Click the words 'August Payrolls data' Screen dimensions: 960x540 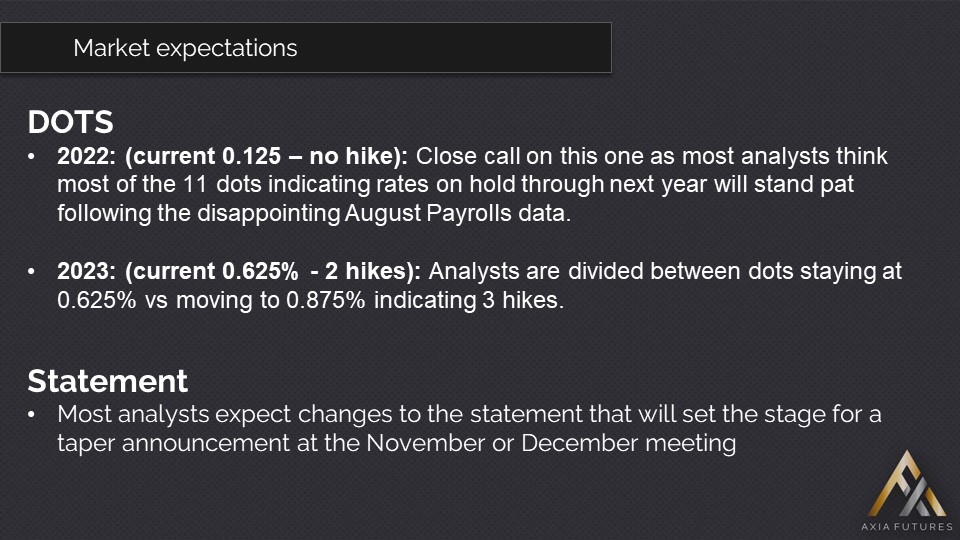[x=481, y=215]
